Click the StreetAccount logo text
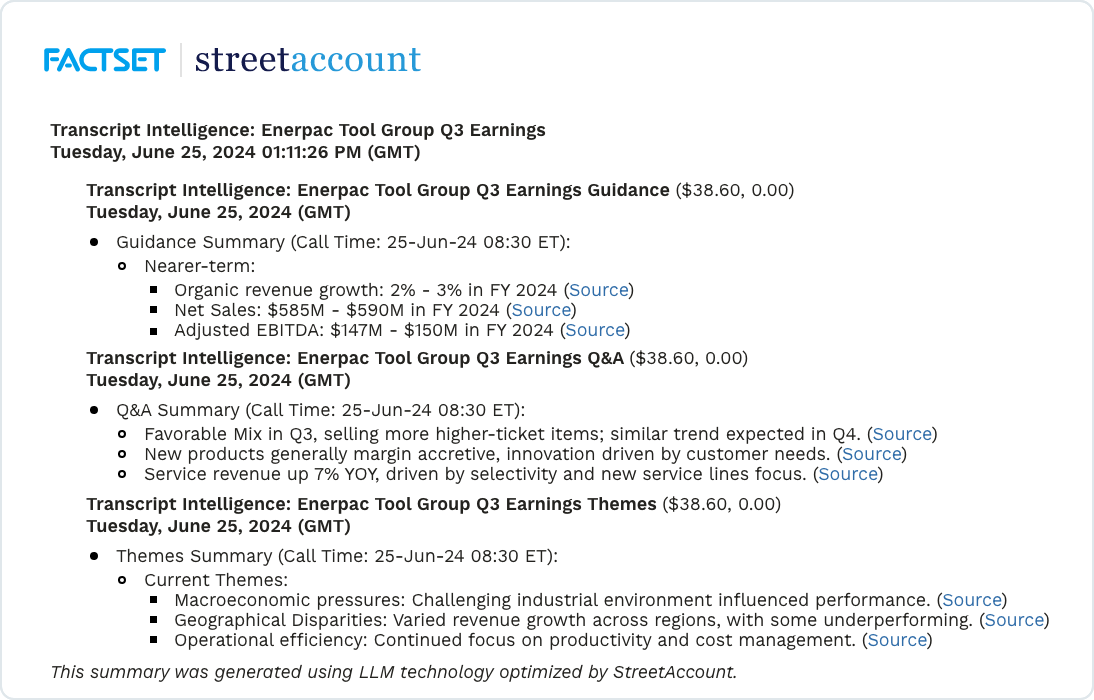 [307, 60]
